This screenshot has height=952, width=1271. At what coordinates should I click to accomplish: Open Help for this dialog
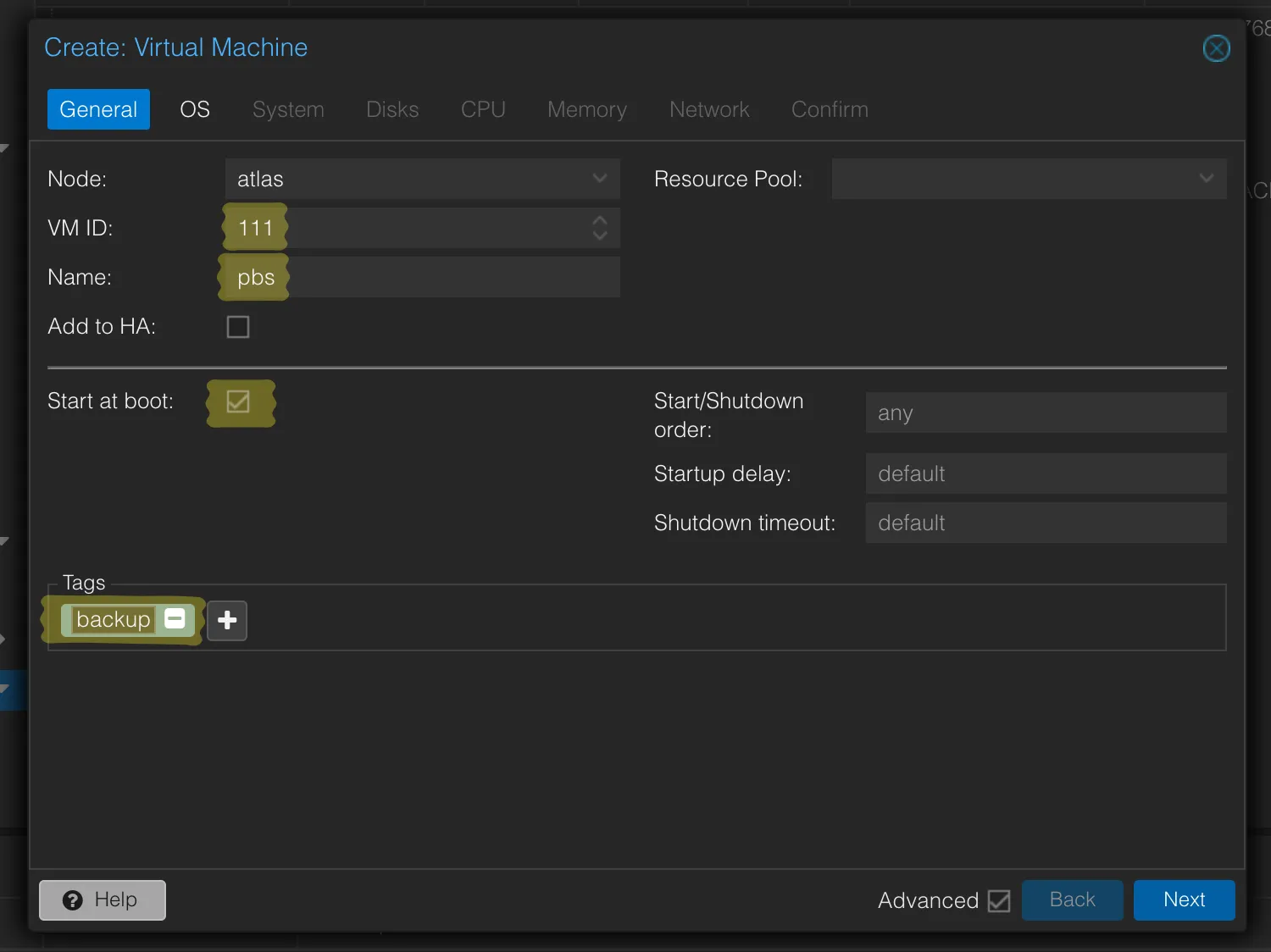point(103,899)
